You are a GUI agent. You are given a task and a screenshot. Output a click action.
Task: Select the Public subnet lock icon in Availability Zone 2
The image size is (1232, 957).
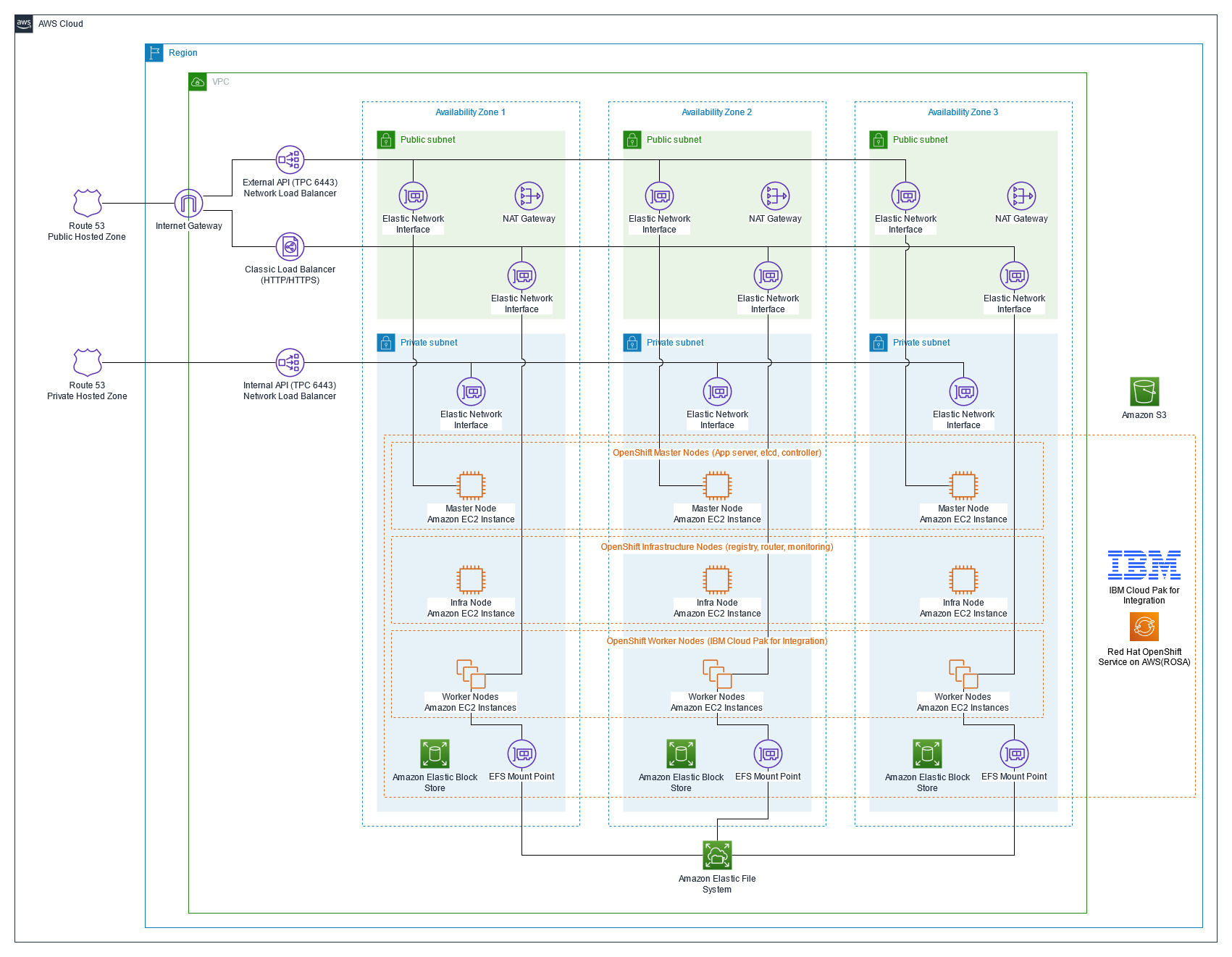pyautogui.click(x=632, y=140)
